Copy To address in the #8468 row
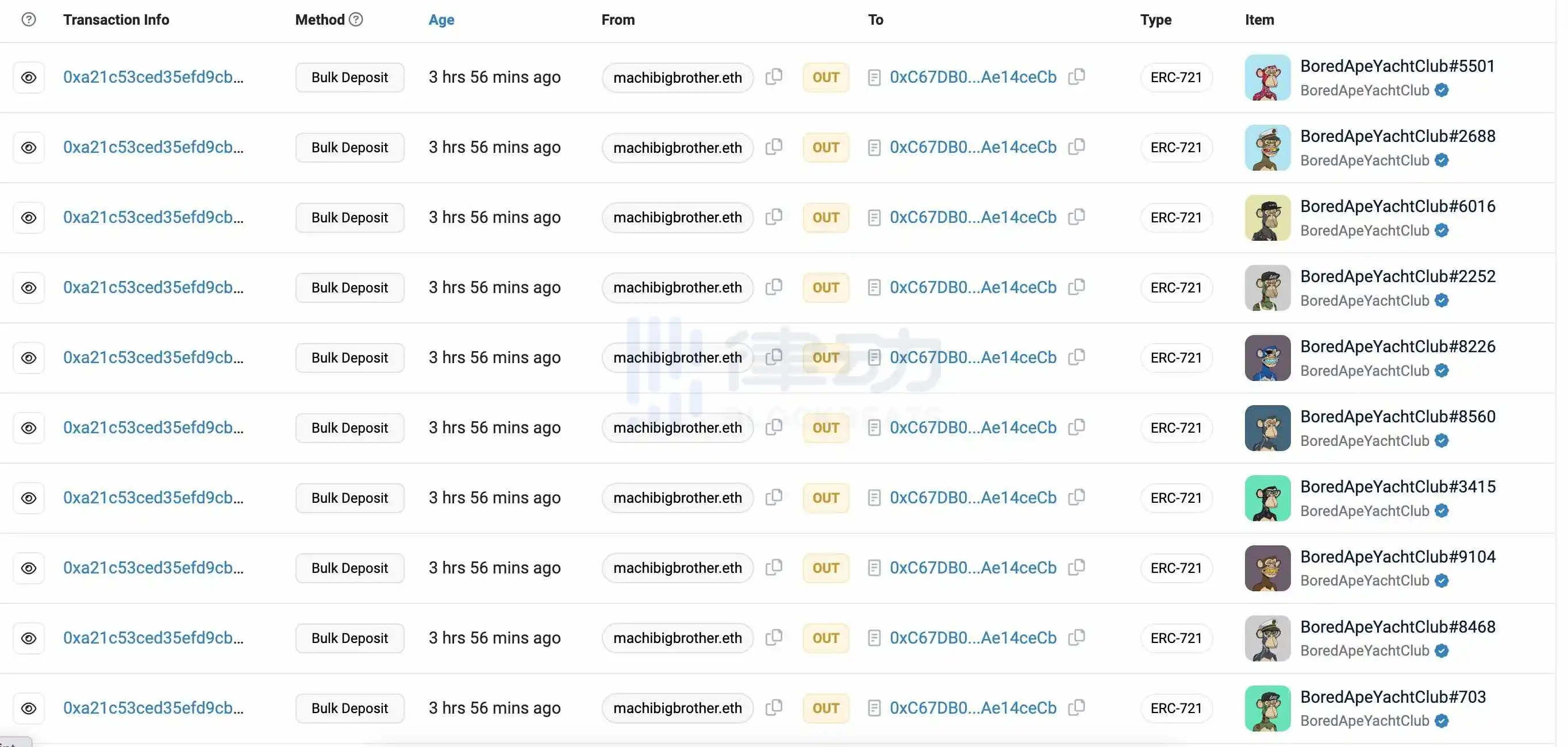This screenshot has width=1568, height=747. tap(1077, 637)
